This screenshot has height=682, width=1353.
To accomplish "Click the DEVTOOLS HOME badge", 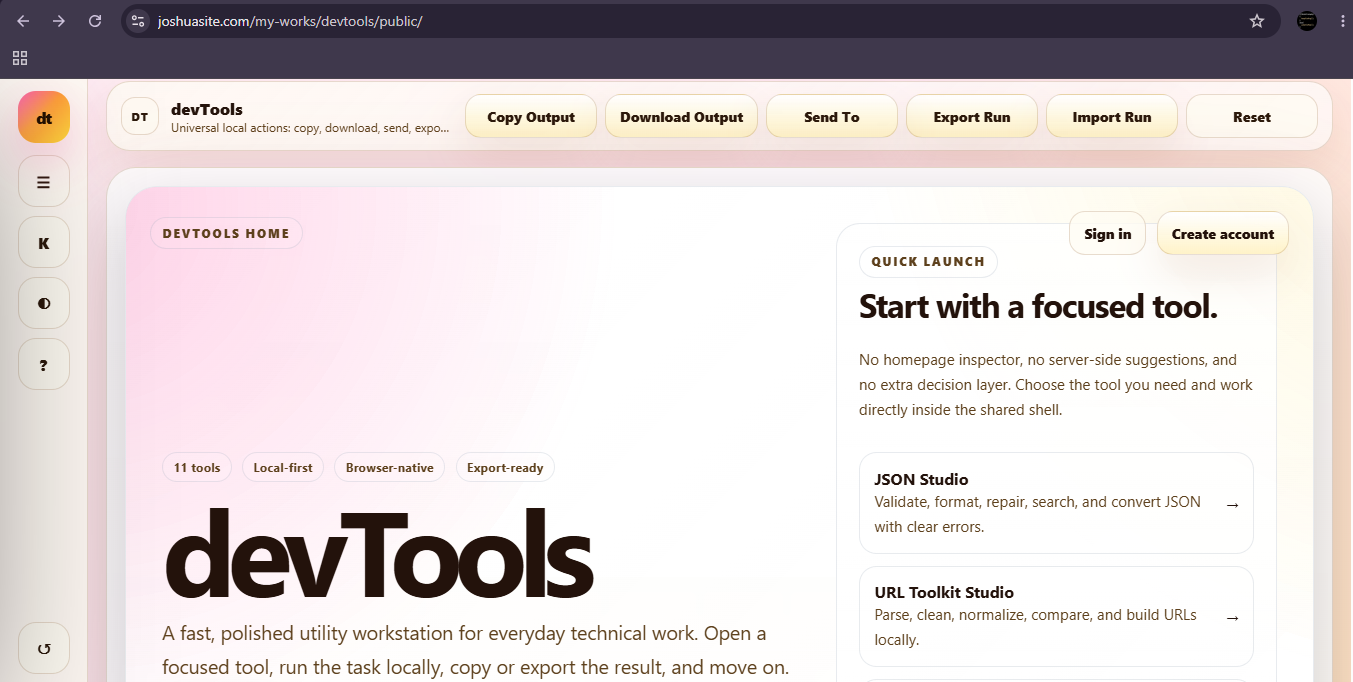I will [226, 234].
